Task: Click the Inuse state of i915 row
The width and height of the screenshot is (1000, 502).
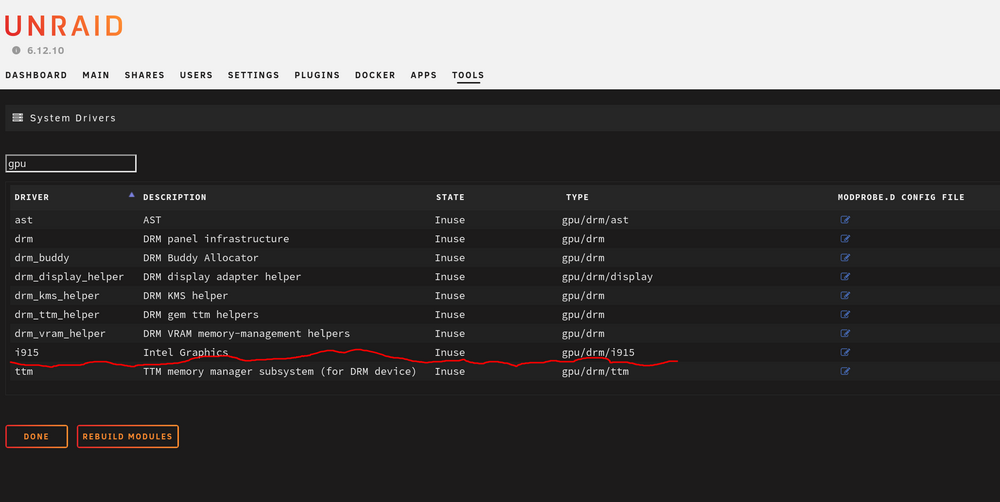Action: (x=450, y=352)
